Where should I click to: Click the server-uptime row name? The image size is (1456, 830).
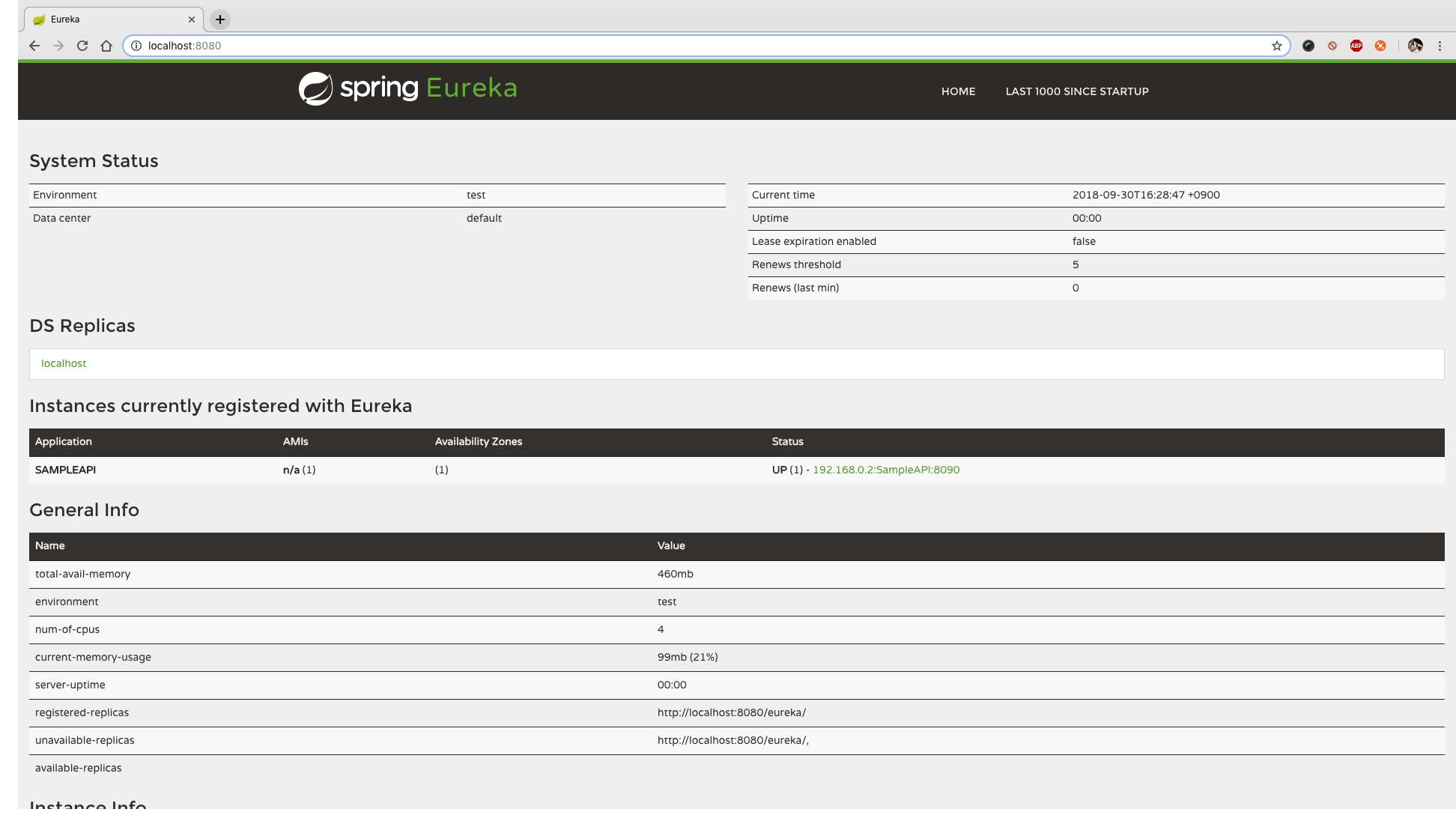tap(70, 685)
